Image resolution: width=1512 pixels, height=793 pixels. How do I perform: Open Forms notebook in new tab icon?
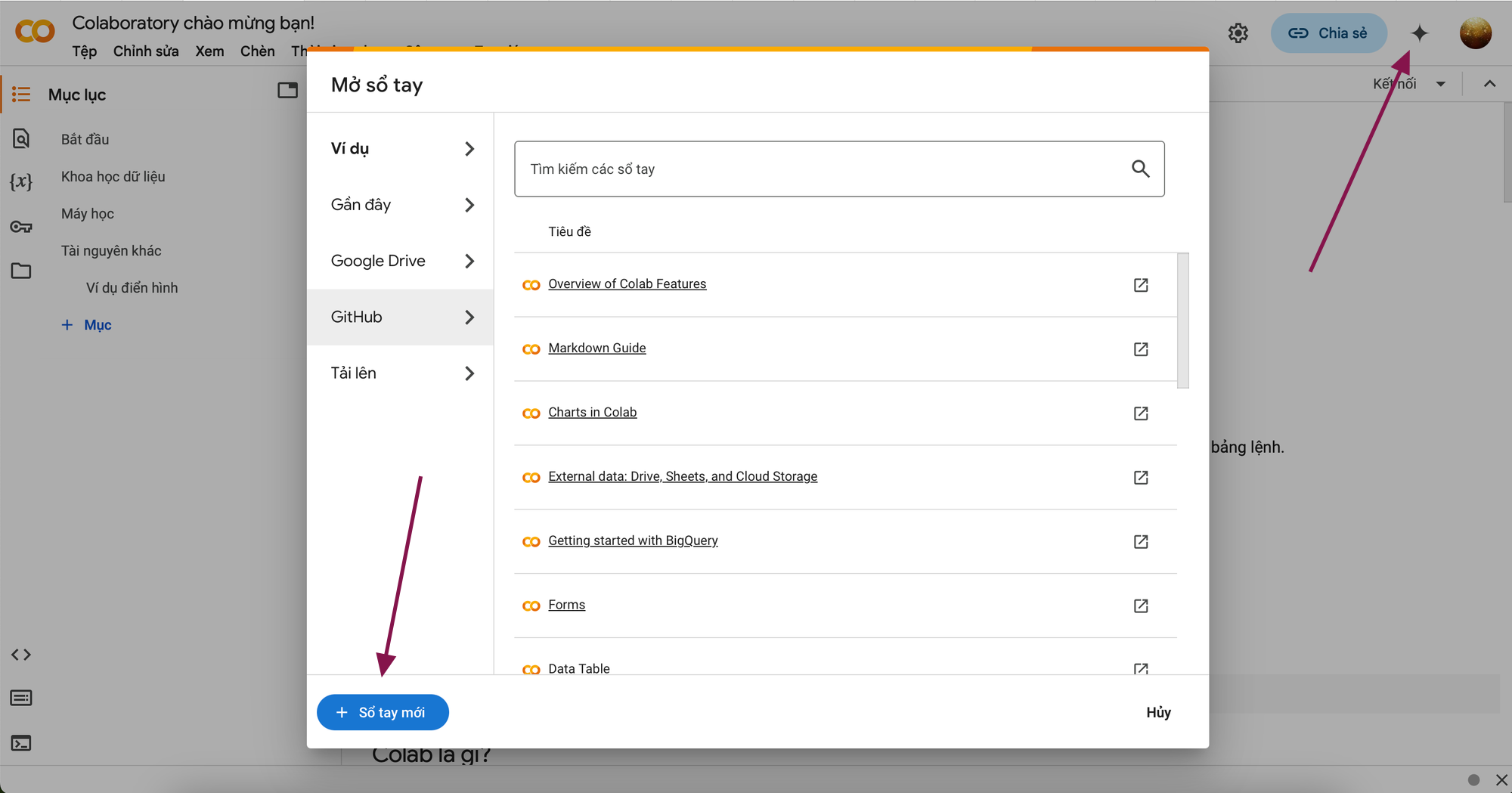tap(1141, 606)
